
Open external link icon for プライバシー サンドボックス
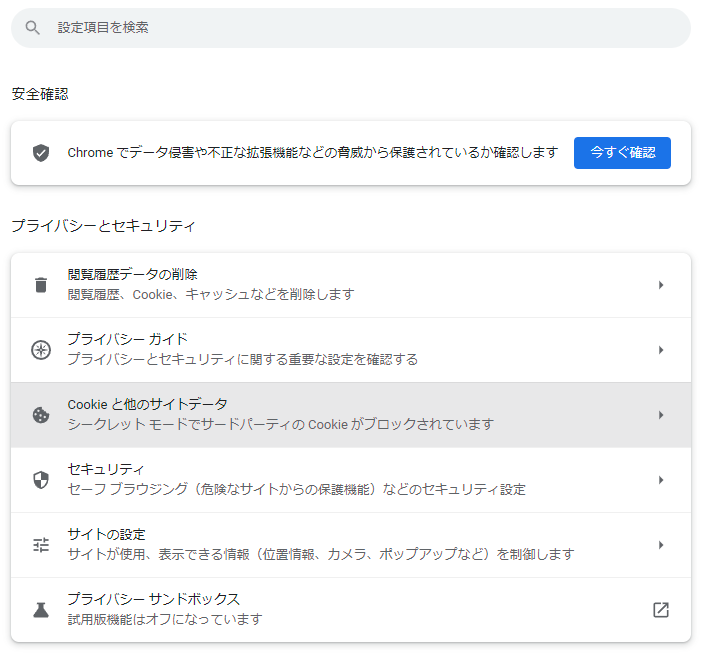coord(660,610)
